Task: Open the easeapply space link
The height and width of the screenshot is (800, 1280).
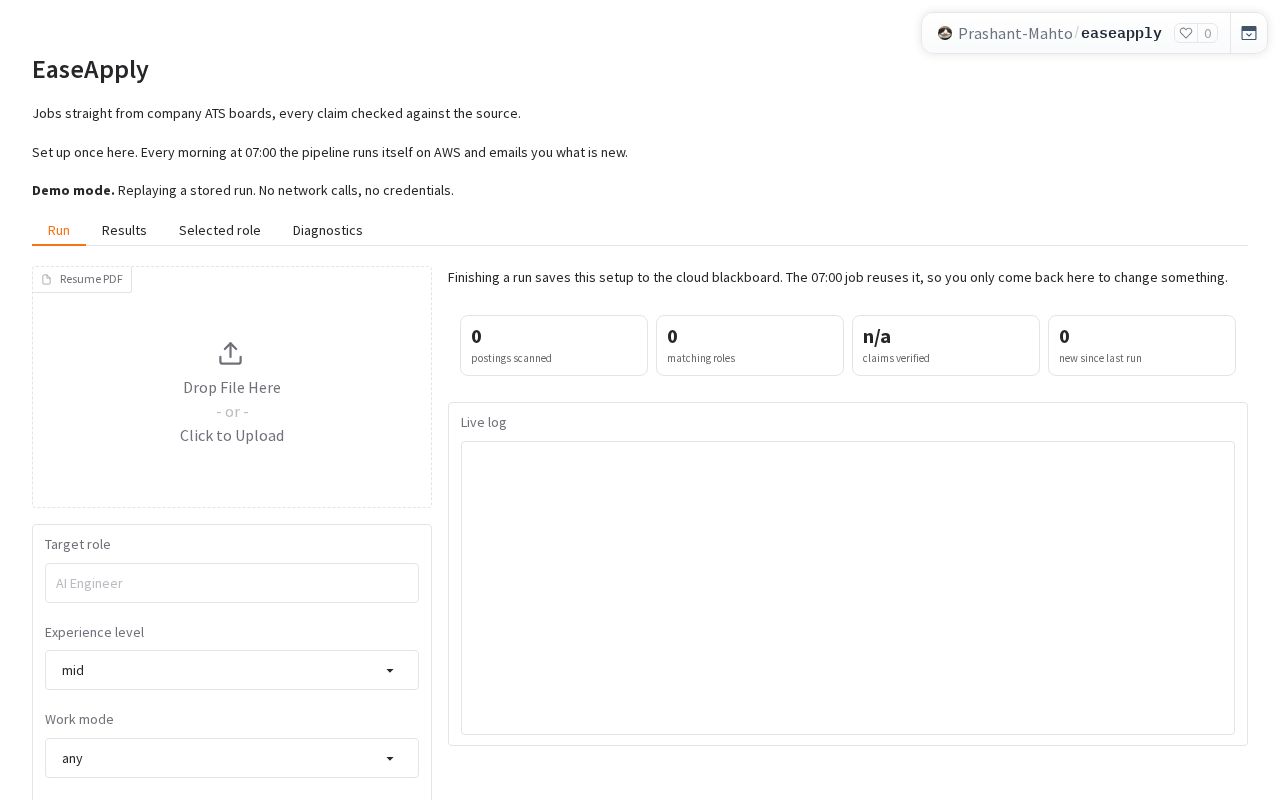Action: (x=1121, y=33)
